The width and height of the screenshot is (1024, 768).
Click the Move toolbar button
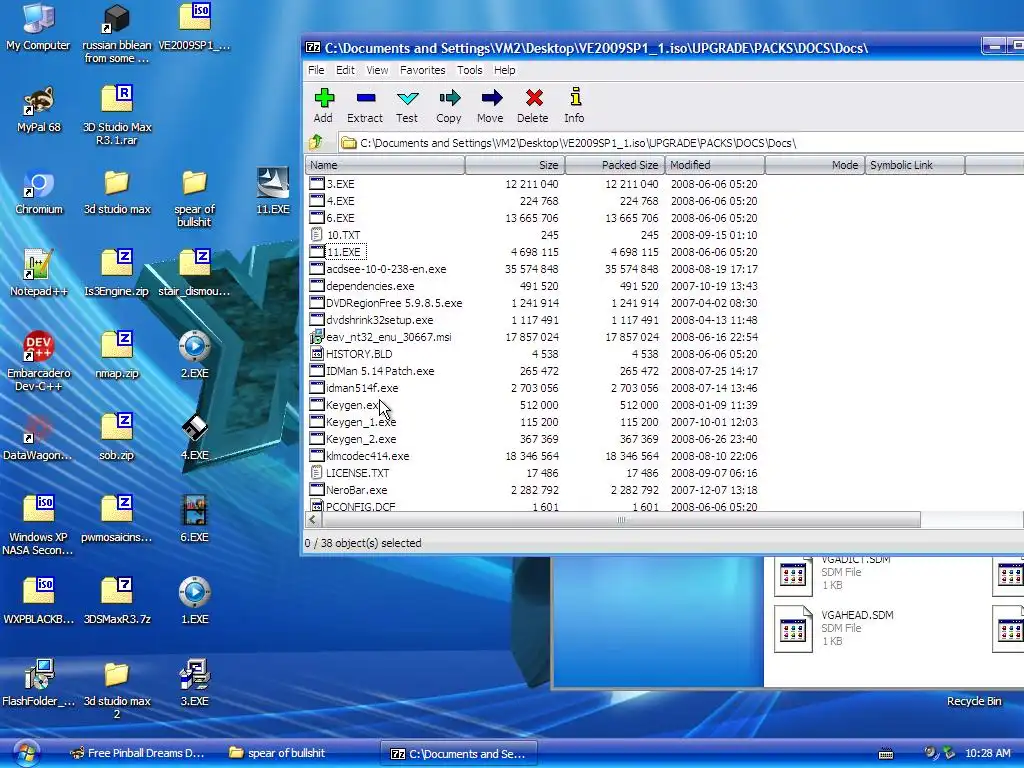pyautogui.click(x=490, y=106)
